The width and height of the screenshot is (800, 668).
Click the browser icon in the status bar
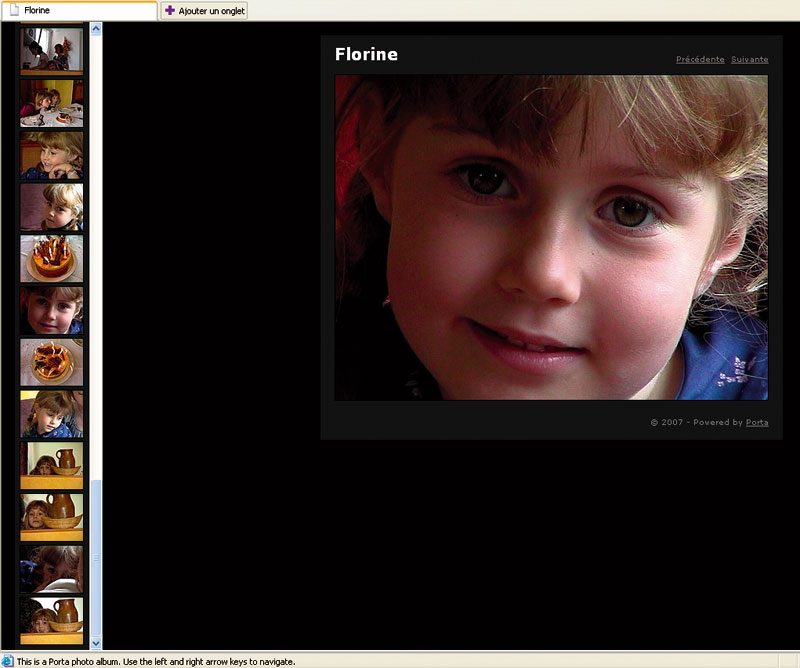(x=7, y=661)
